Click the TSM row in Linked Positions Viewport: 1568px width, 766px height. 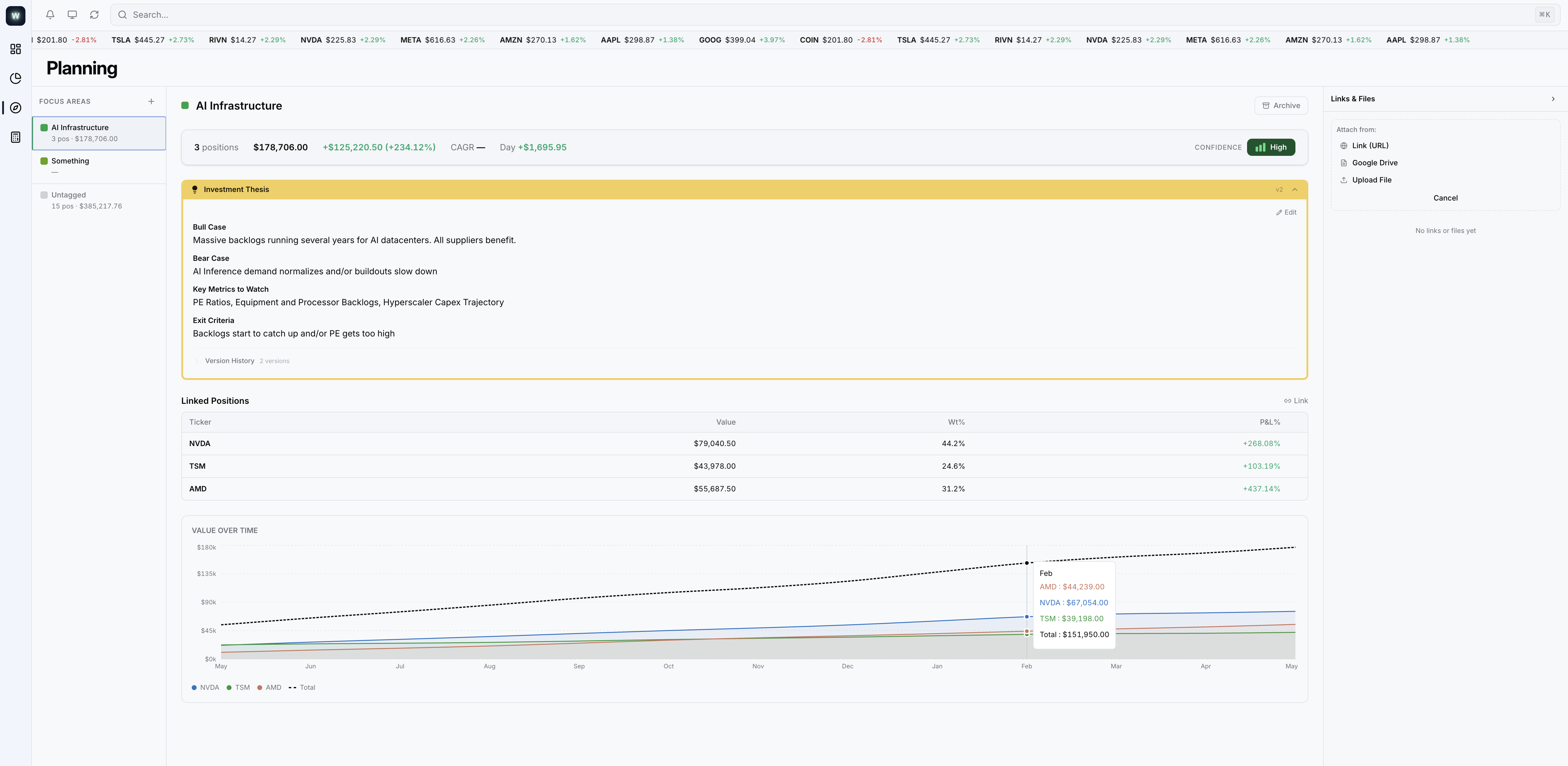[x=744, y=466]
